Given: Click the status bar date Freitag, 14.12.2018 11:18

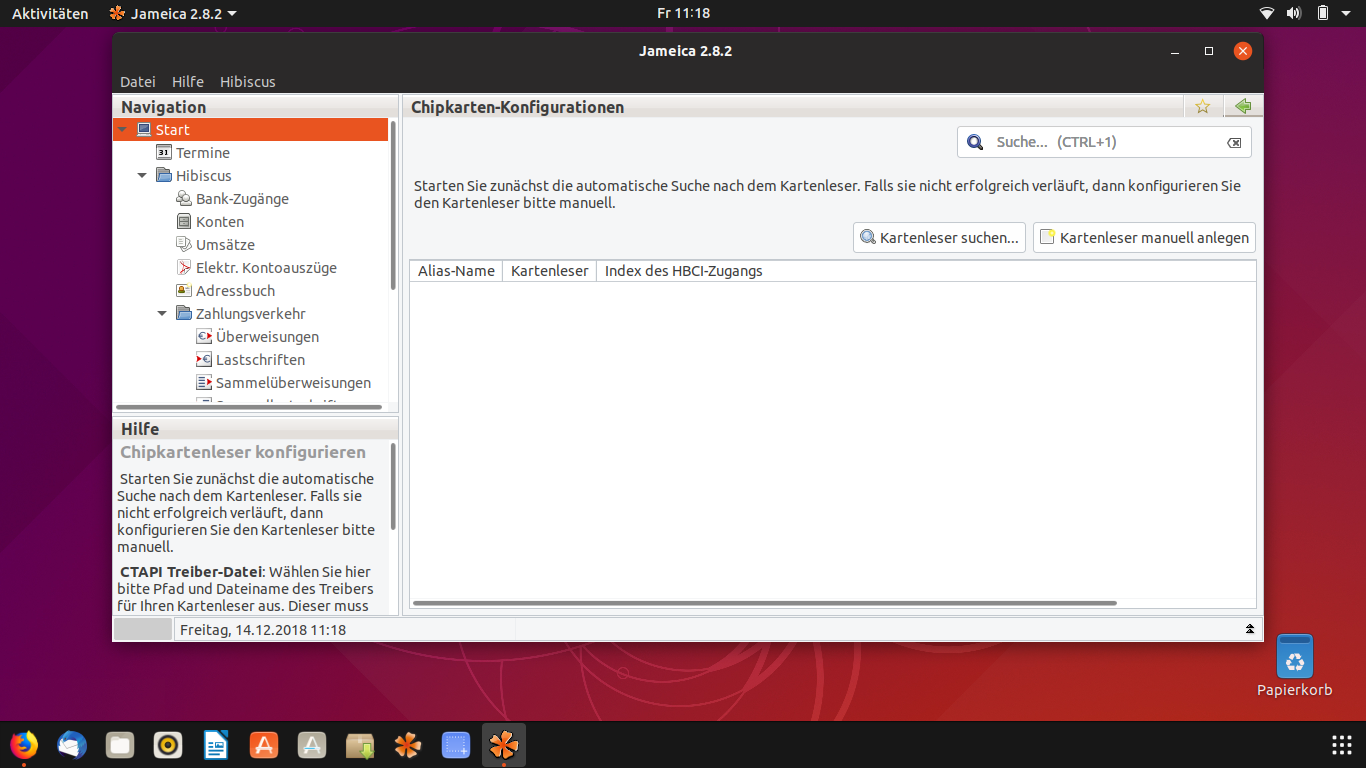Looking at the screenshot, I should pos(263,630).
